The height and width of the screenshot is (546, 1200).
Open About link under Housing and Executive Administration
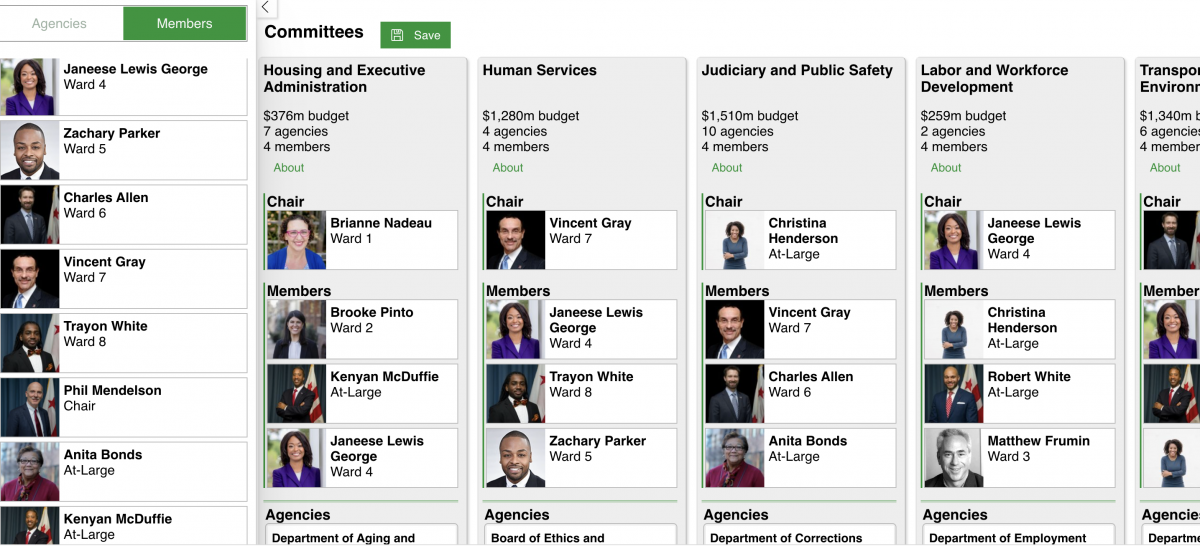pyautogui.click(x=289, y=168)
